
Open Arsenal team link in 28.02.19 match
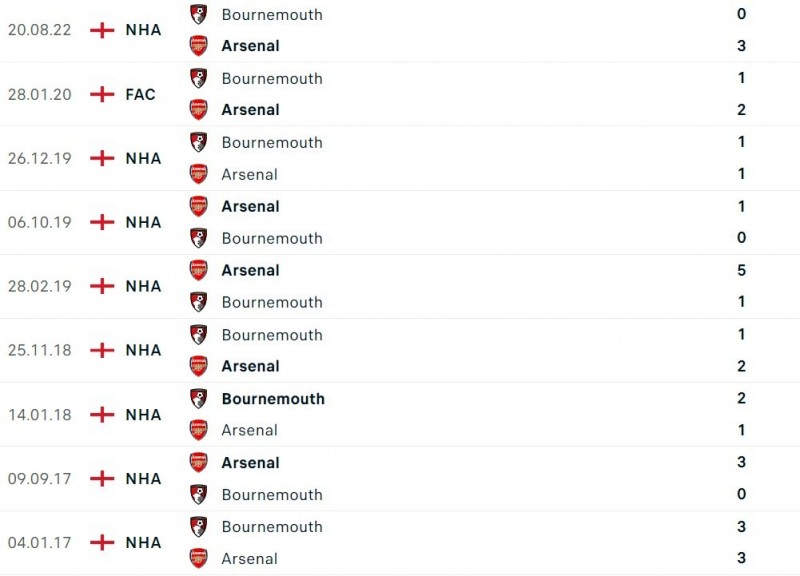pos(250,270)
